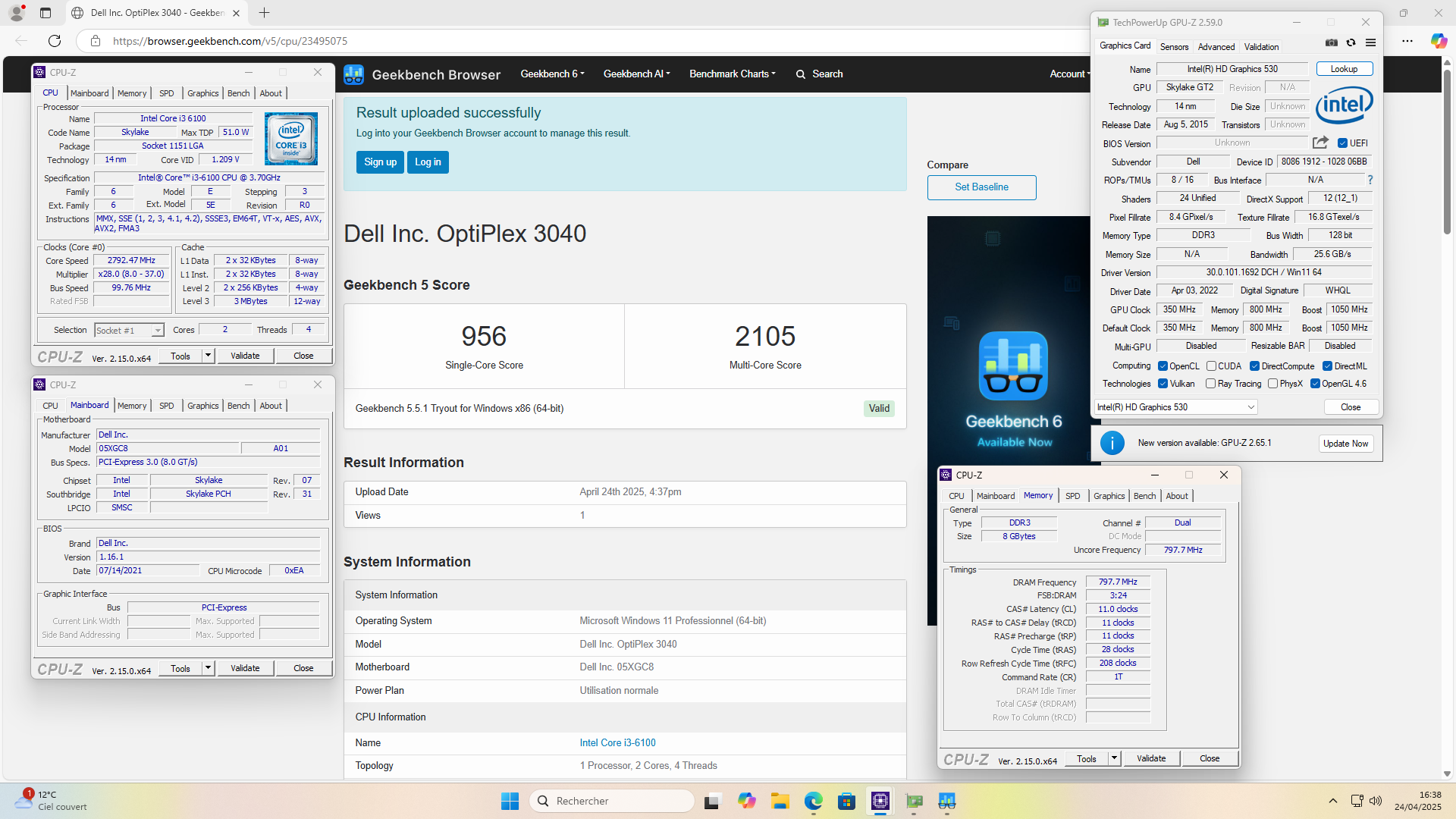Open the Intel Core i3-6100 link
1456x819 pixels.
click(617, 743)
